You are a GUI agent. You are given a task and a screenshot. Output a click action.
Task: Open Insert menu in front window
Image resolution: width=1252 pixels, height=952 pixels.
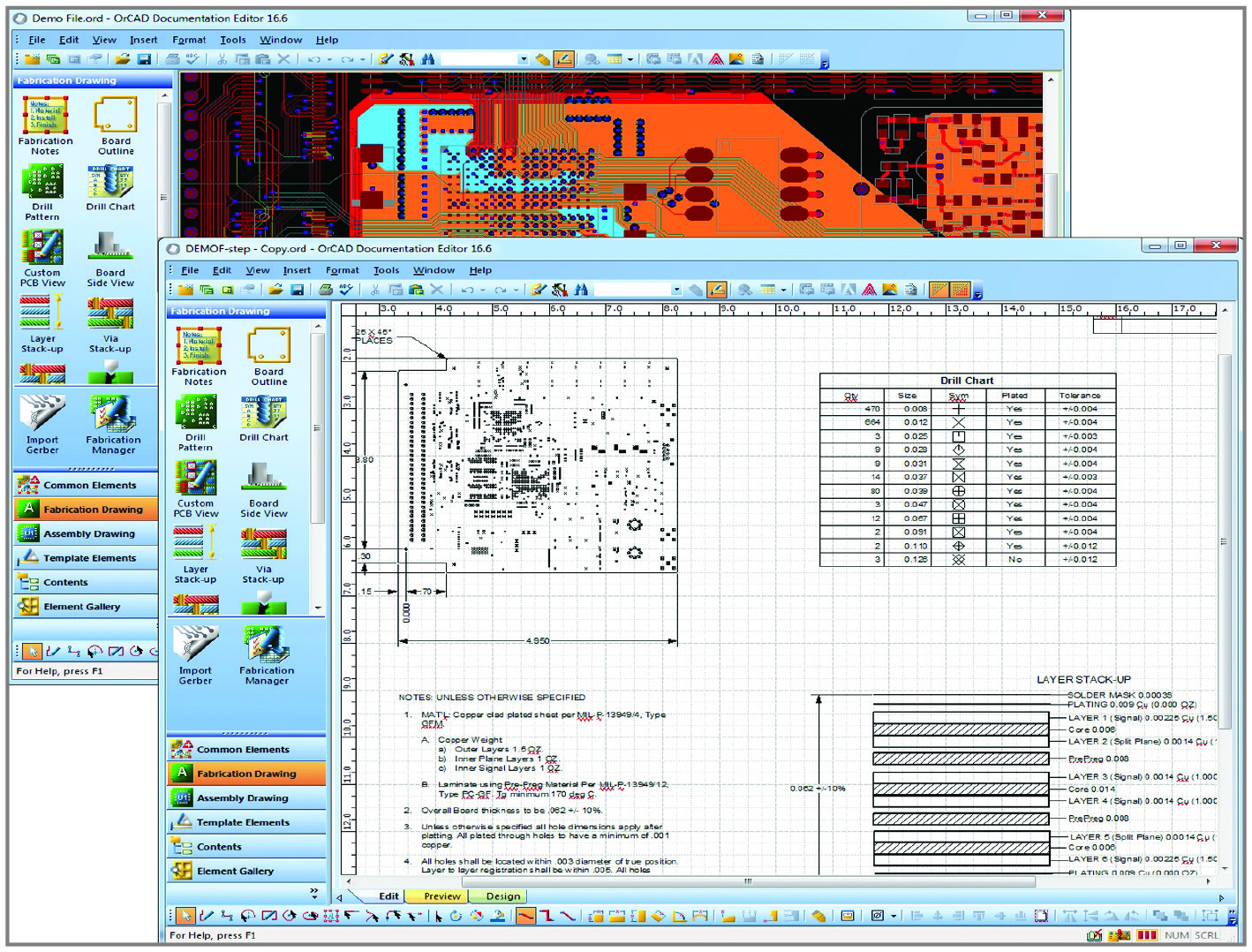[x=297, y=270]
